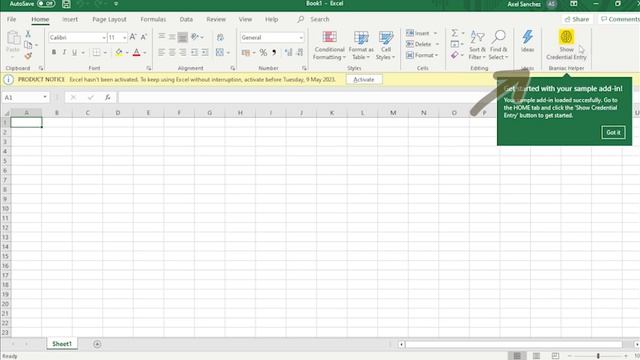Click the Merge & Center icon
Viewport: 640px width, 360px height.
220,52
